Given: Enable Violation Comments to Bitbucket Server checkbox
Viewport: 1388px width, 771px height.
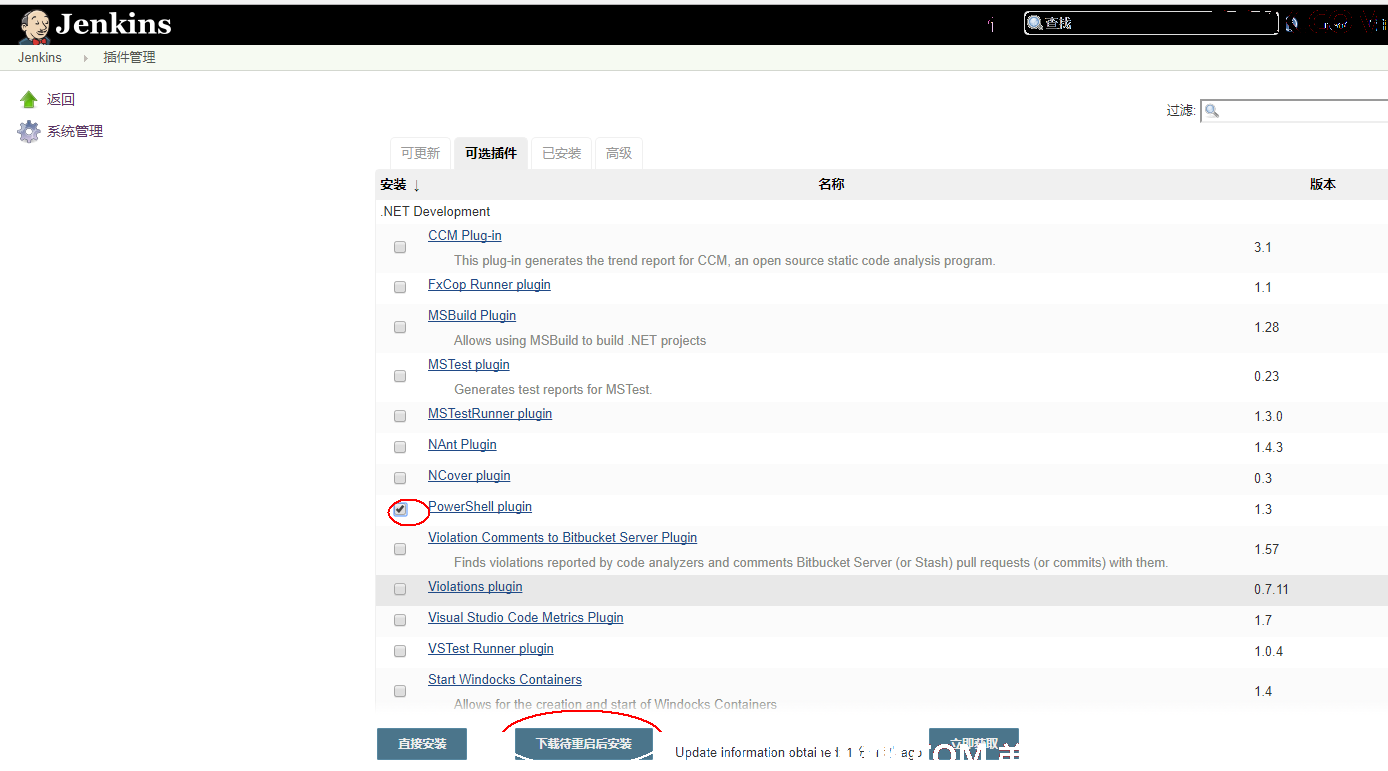Looking at the screenshot, I should pyautogui.click(x=400, y=549).
